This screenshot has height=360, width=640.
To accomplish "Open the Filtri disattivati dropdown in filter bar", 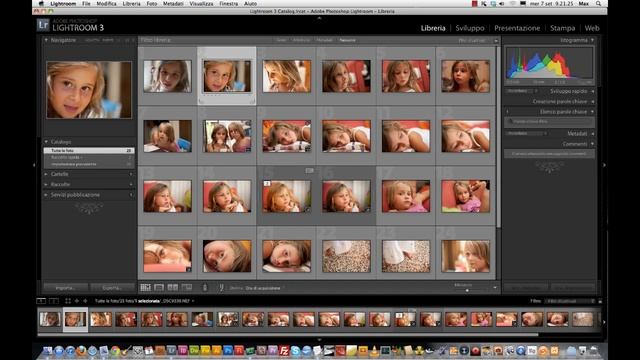I will 472,40.
